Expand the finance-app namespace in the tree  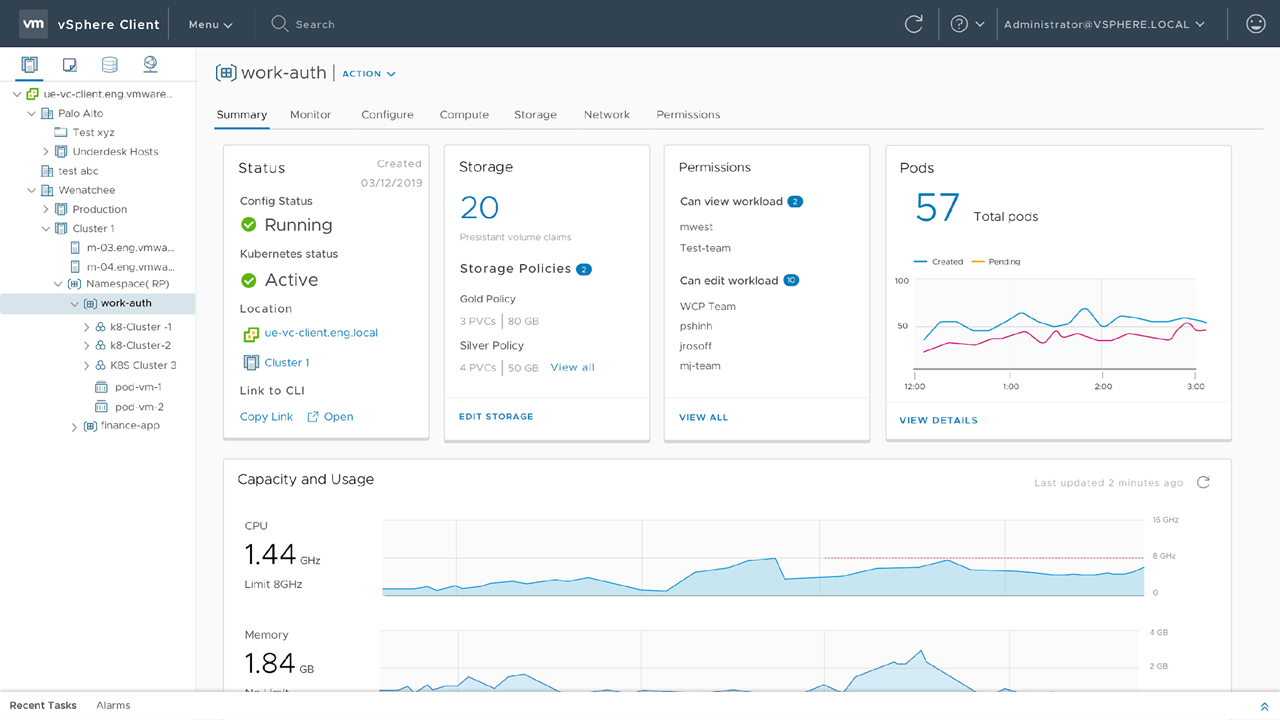point(73,425)
